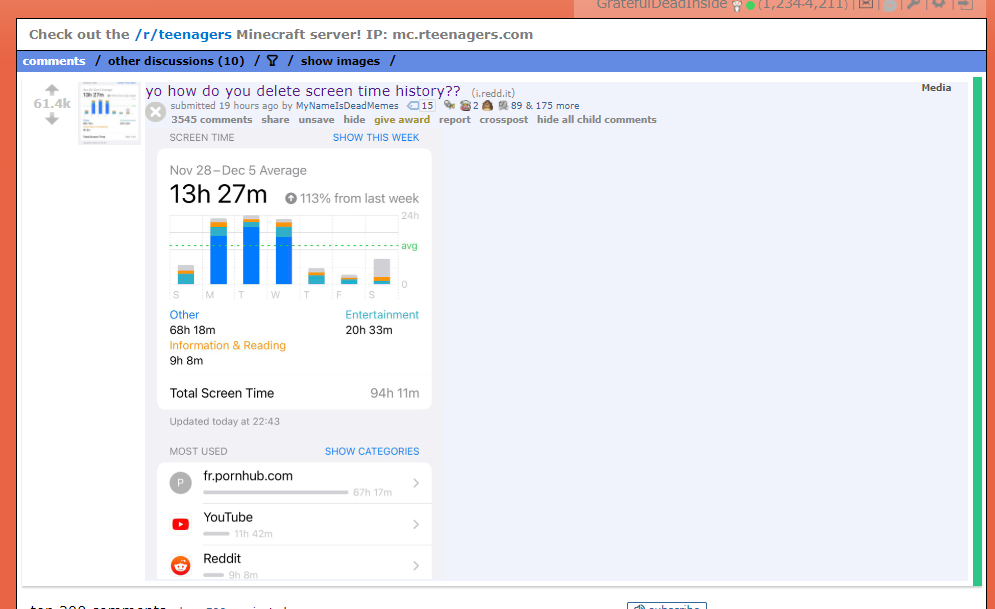
Task: Click the 94h 11m total value
Action: tap(395, 393)
